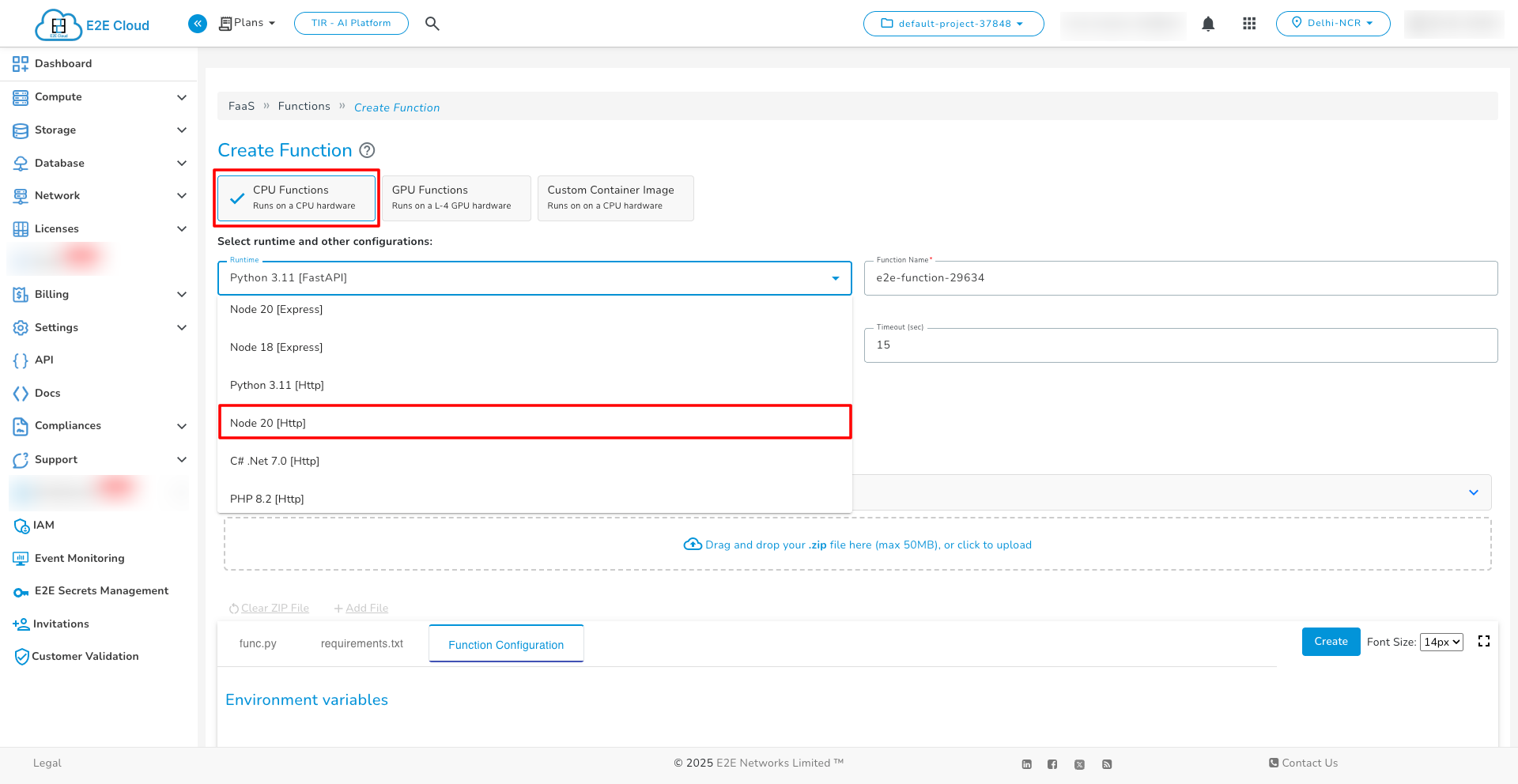This screenshot has height=784, width=1518.
Task: Choose C# .Net 7.0 [Http] runtime
Action: 535,462
